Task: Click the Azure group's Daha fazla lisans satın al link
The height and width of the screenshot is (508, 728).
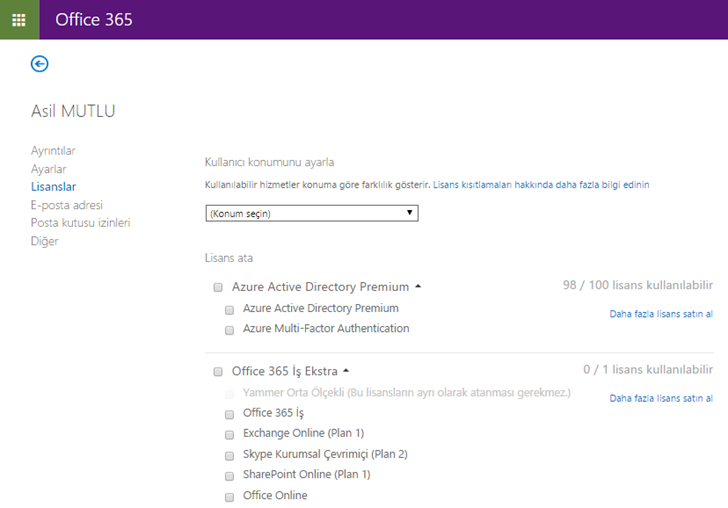Action: pyautogui.click(x=661, y=314)
